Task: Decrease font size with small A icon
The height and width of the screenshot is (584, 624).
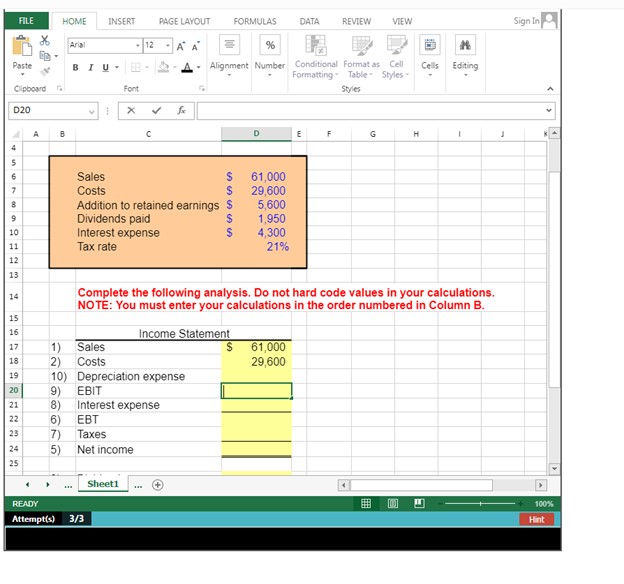Action: [x=195, y=46]
